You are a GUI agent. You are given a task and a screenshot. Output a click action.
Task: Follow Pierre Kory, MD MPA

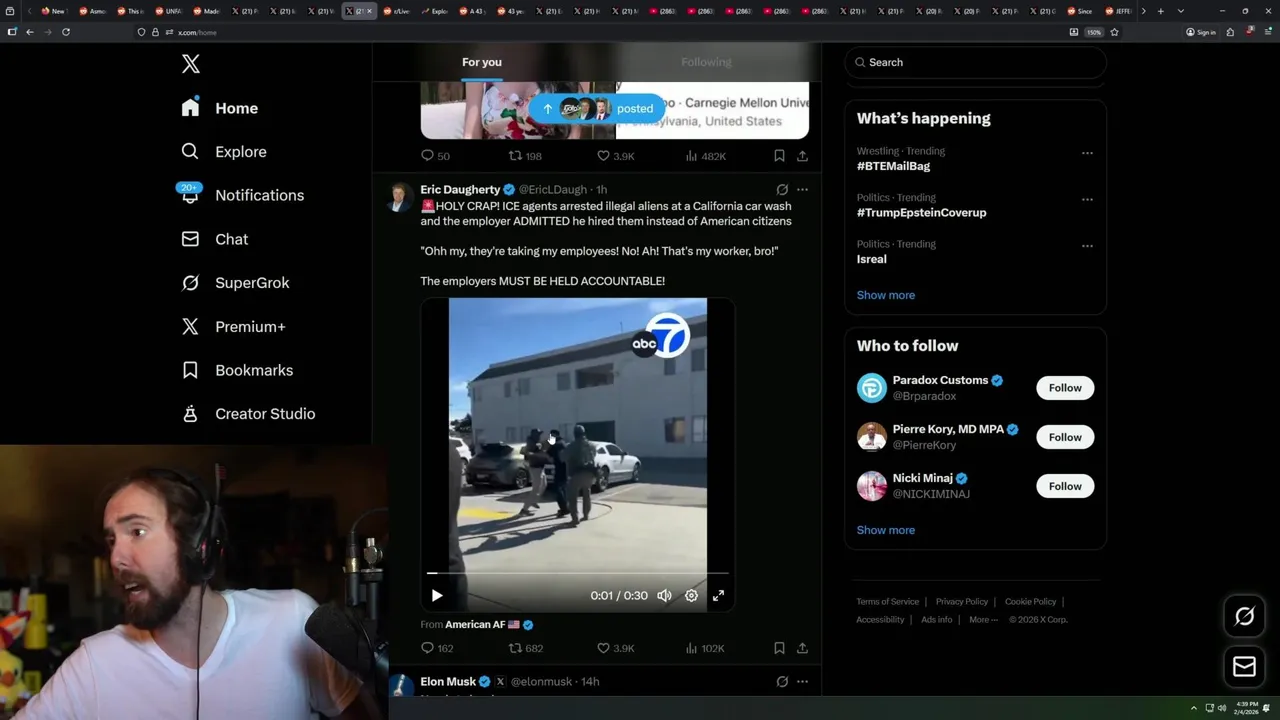click(1065, 437)
